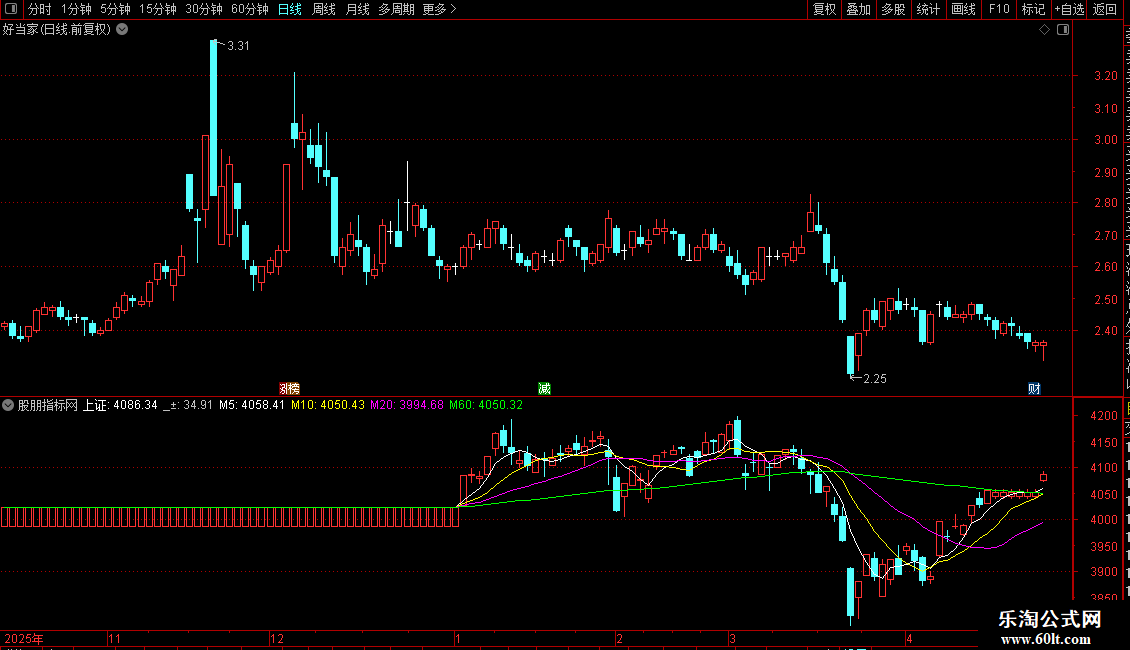Add stock via +自选 button

pos(1069,9)
